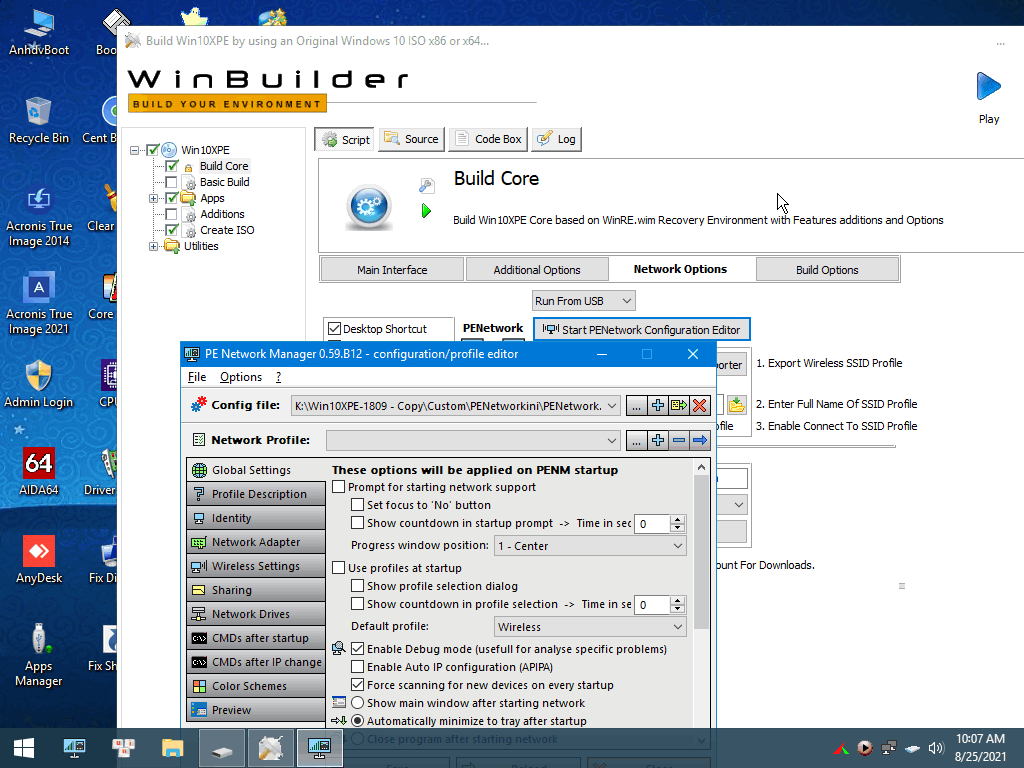Open Progress window position dropdown
This screenshot has width=1024, height=768.
(x=590, y=545)
